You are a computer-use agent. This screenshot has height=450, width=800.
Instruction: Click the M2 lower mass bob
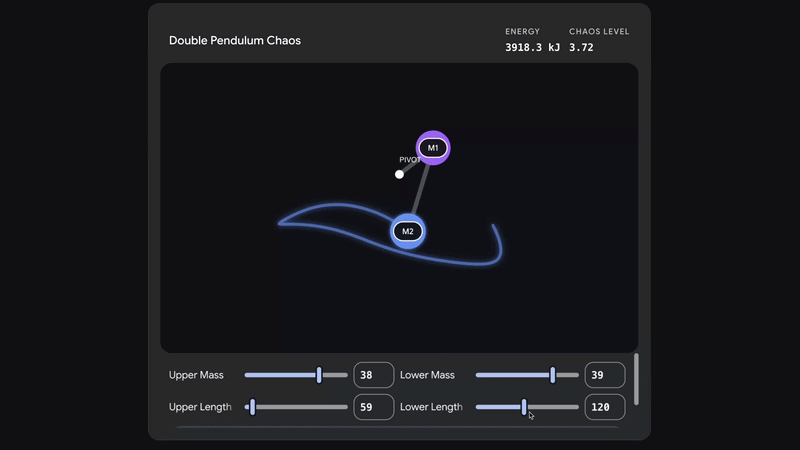[x=407, y=231]
